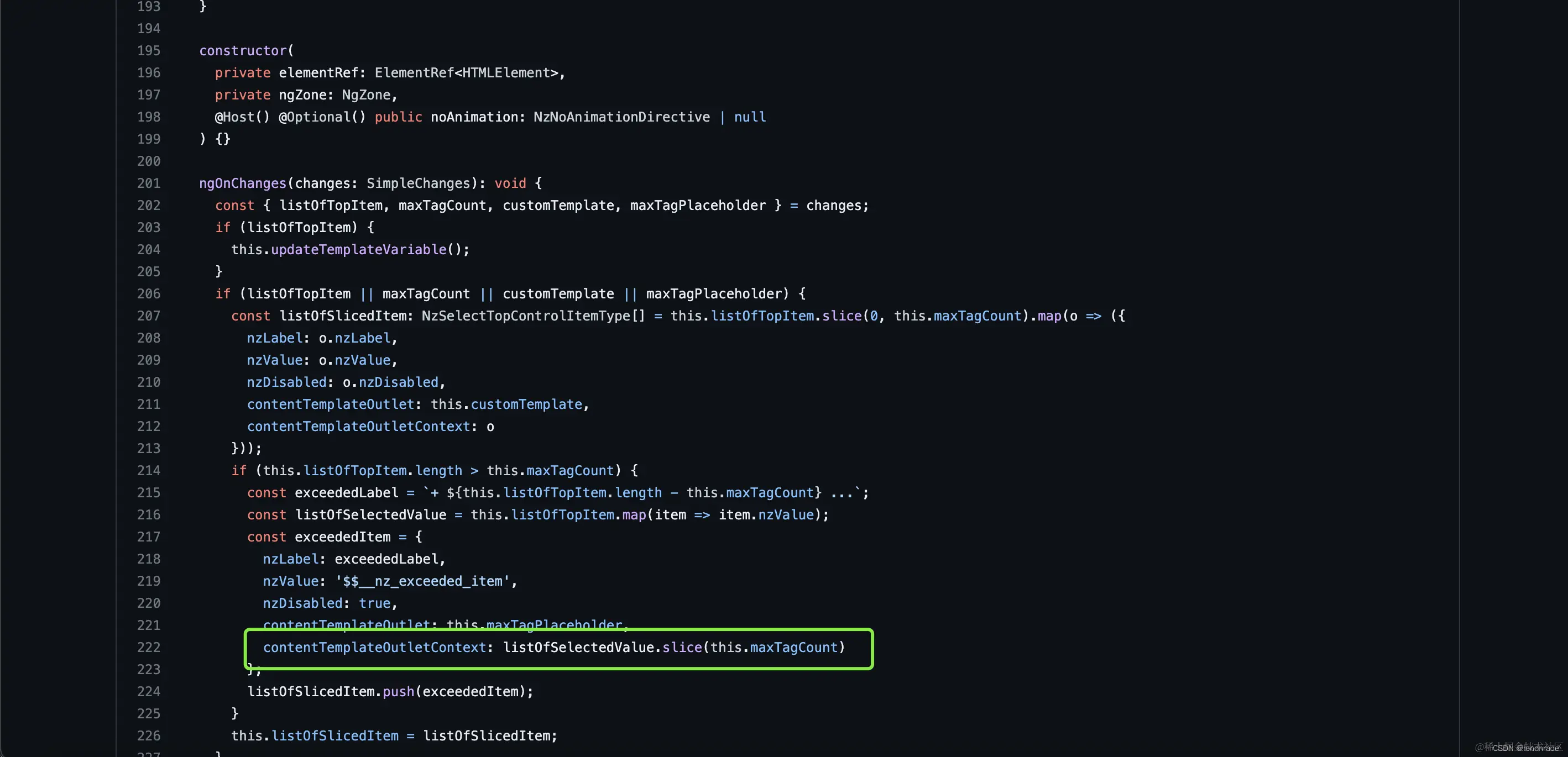Click the null keyword on line 198
This screenshot has width=1568, height=757.
749,117
